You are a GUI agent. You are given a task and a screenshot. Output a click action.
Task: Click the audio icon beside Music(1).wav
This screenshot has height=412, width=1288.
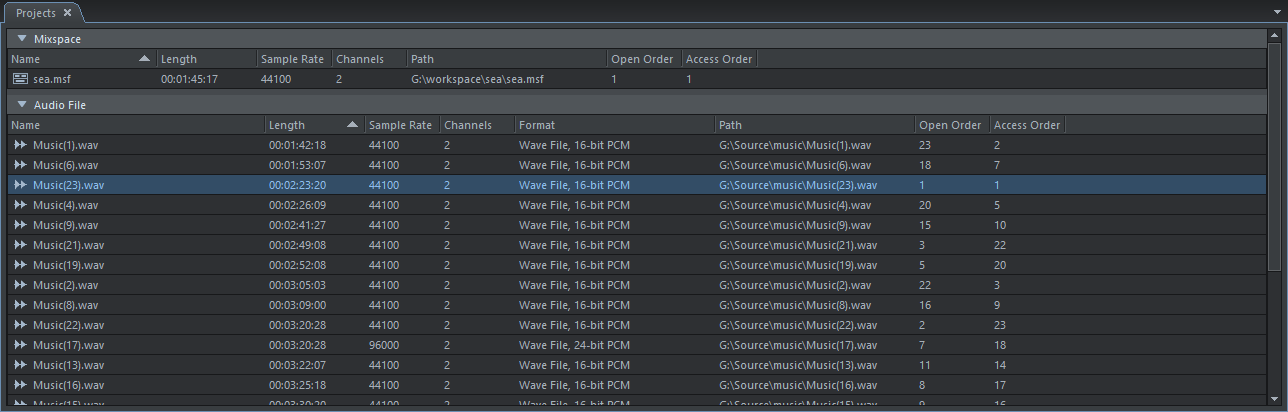(20, 145)
